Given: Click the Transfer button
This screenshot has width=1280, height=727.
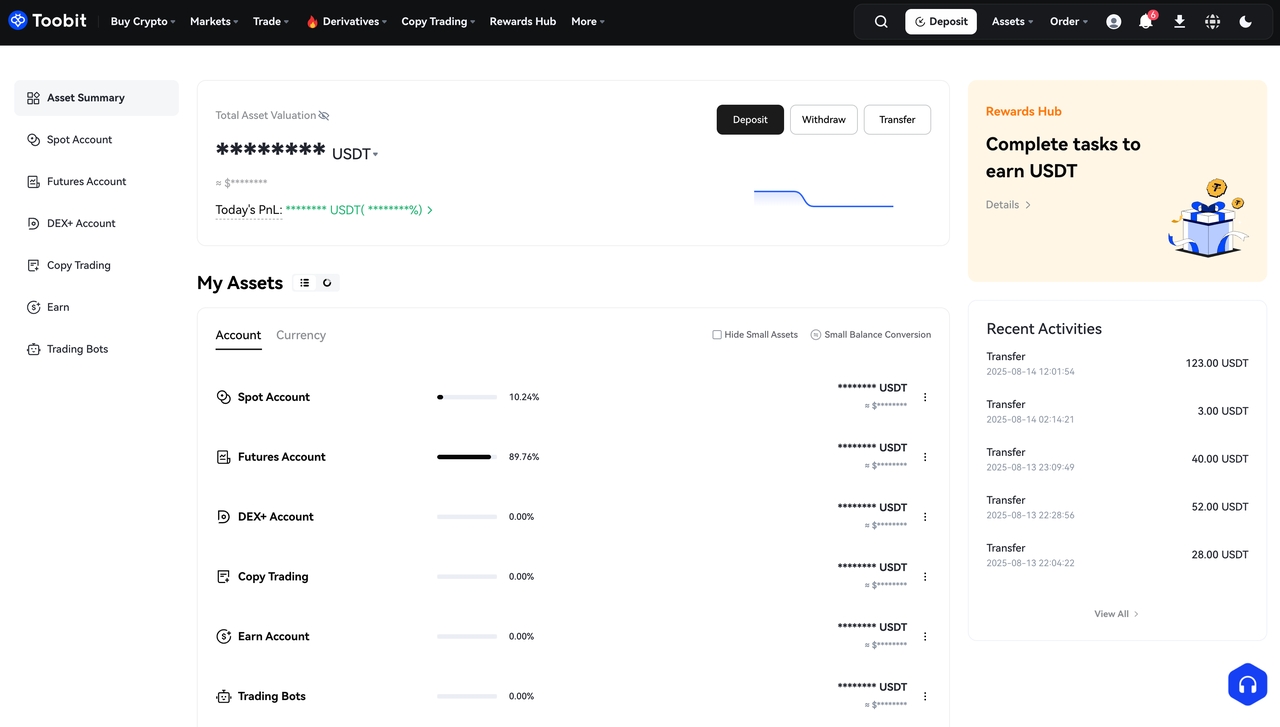Looking at the screenshot, I should tap(897, 120).
